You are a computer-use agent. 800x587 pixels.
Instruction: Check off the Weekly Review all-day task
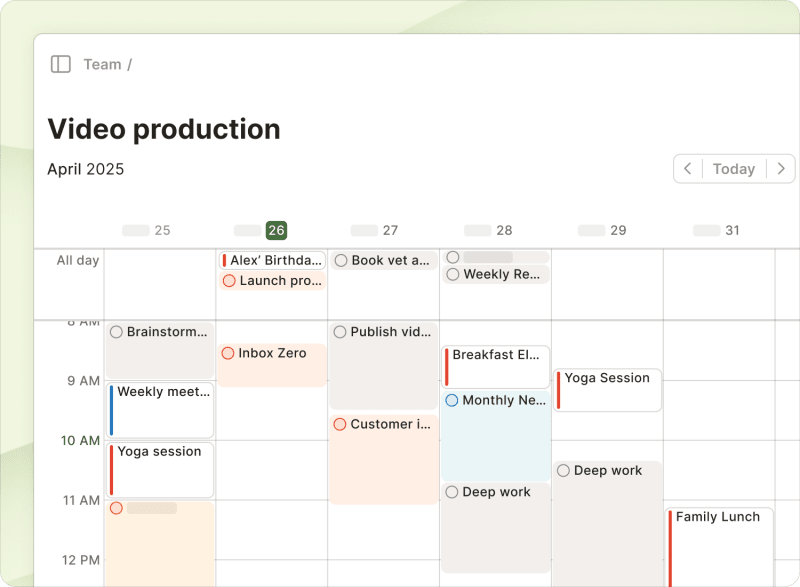click(452, 274)
